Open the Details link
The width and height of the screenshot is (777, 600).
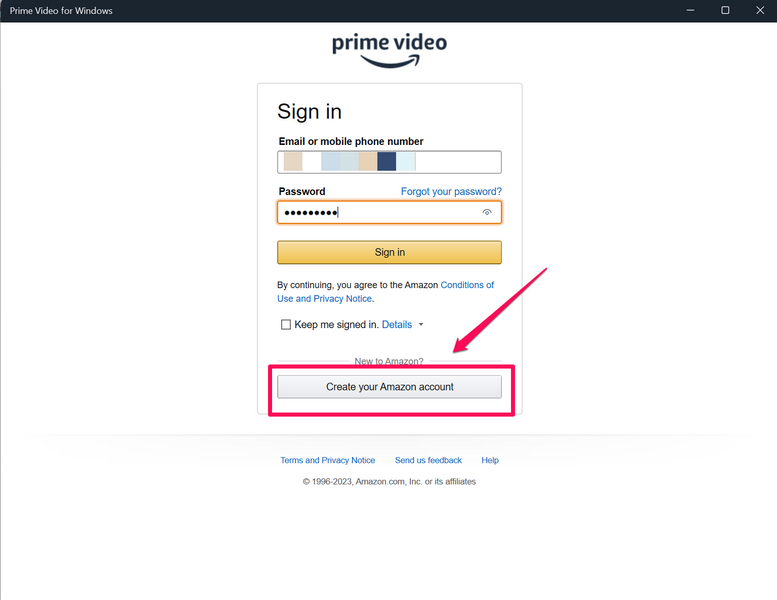397,325
